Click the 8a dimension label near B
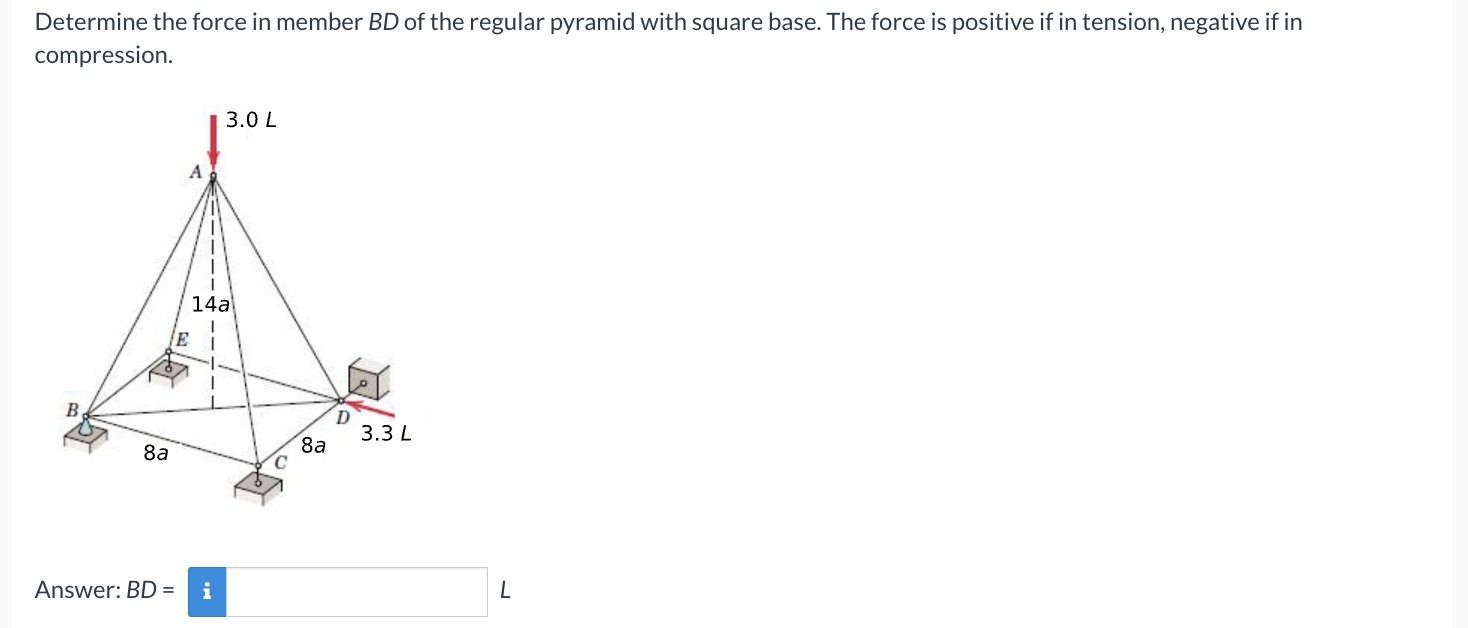 coord(155,453)
